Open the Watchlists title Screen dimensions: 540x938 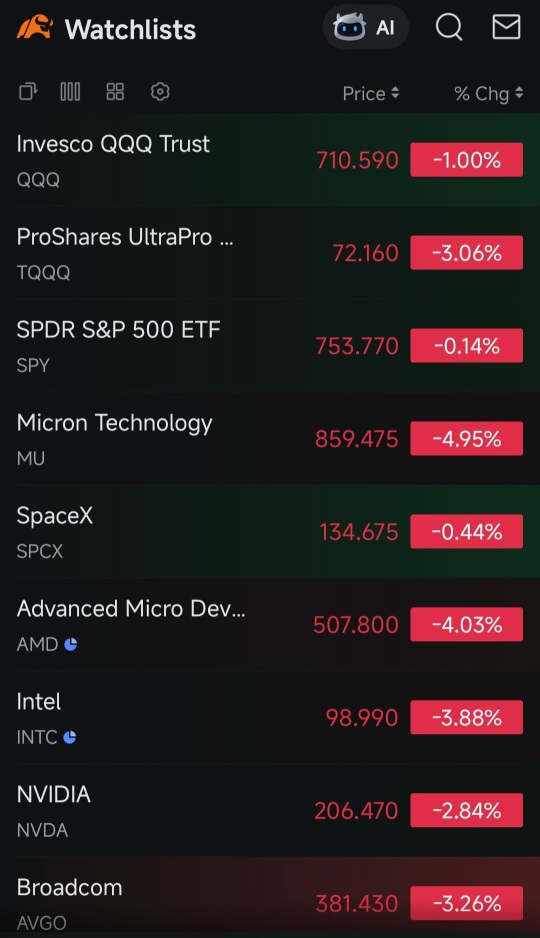[x=130, y=29]
